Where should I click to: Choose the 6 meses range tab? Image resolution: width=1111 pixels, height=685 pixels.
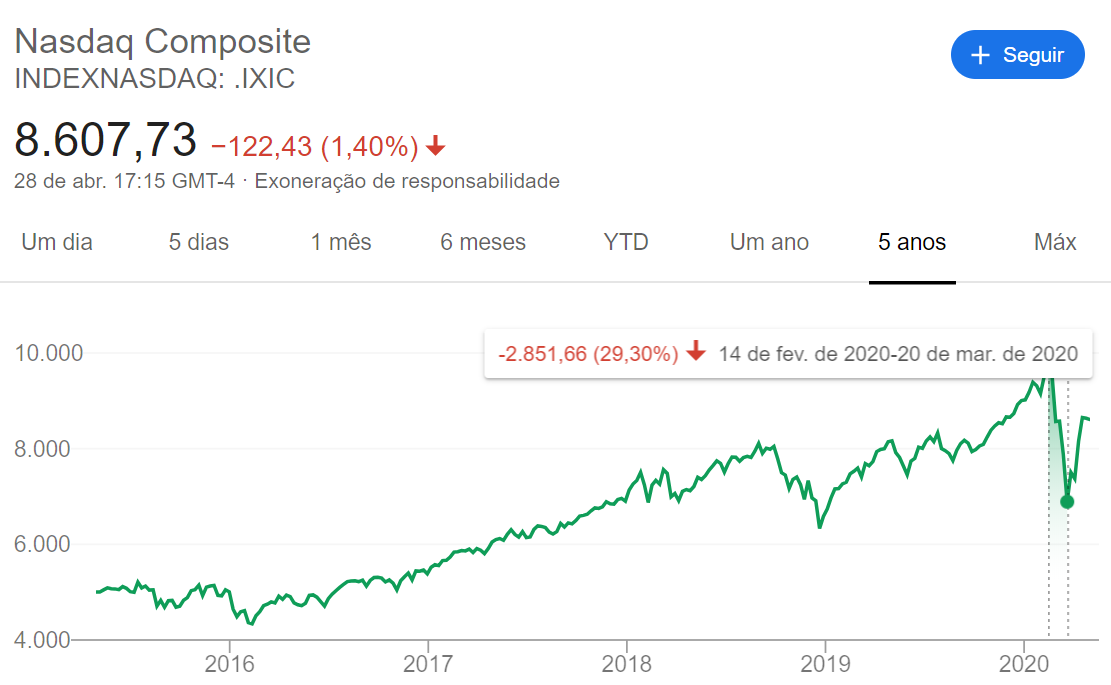point(483,242)
